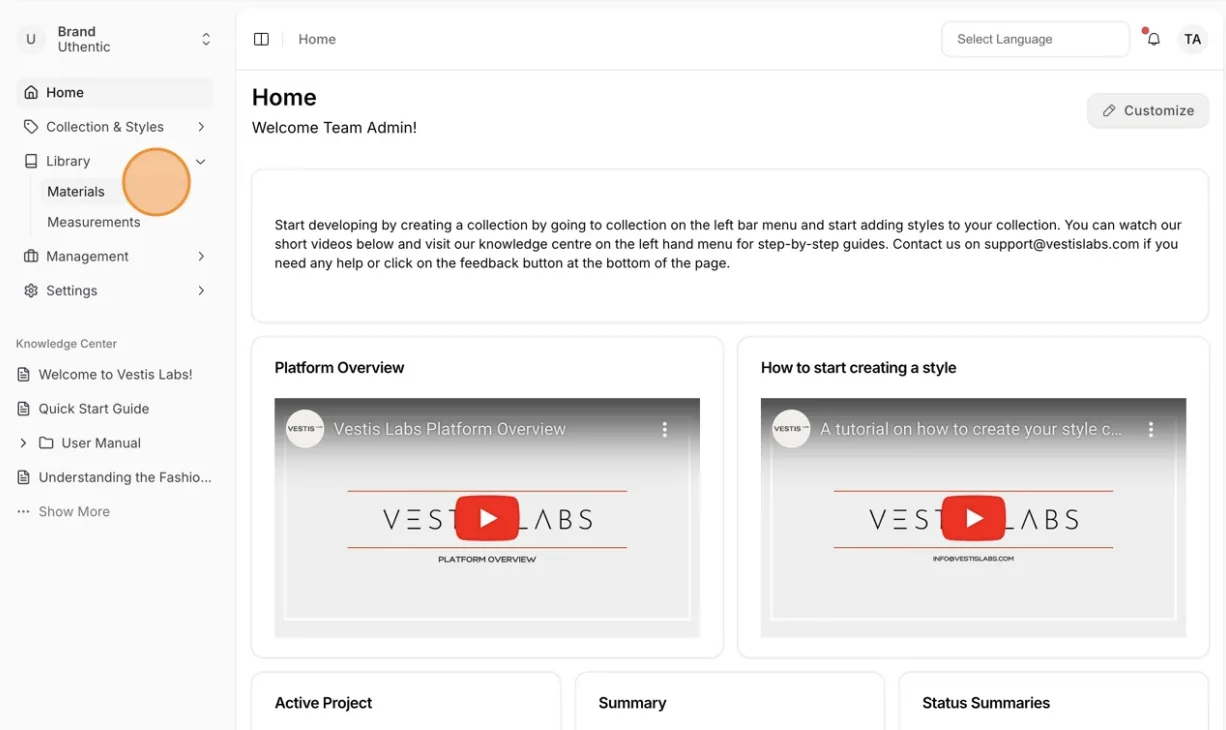The image size is (1226, 730).
Task: Click the Library book icon
Action: click(31, 161)
